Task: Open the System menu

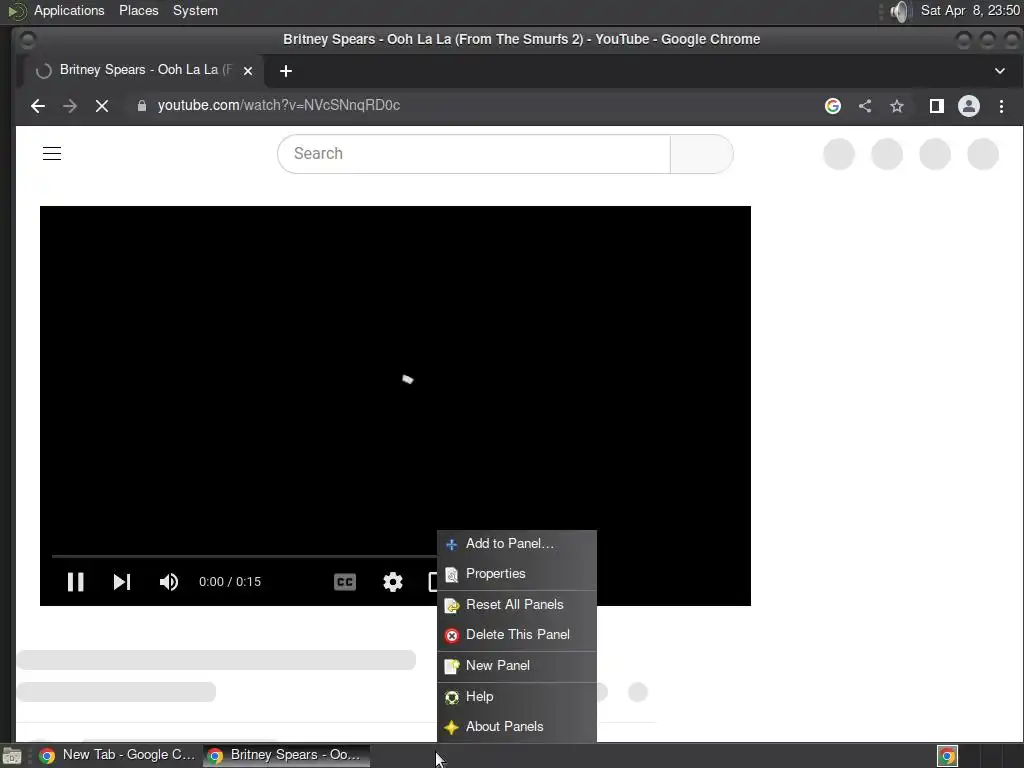Action: point(195,10)
